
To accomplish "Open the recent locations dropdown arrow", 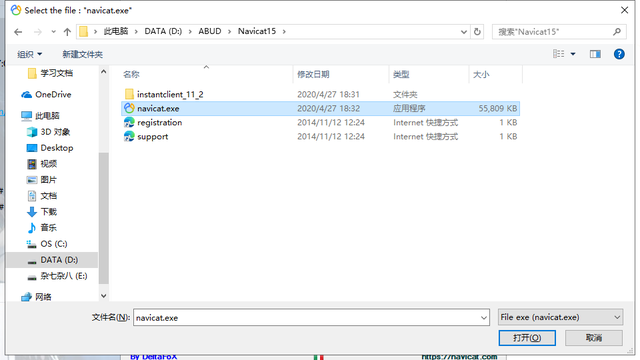I will [x=53, y=32].
